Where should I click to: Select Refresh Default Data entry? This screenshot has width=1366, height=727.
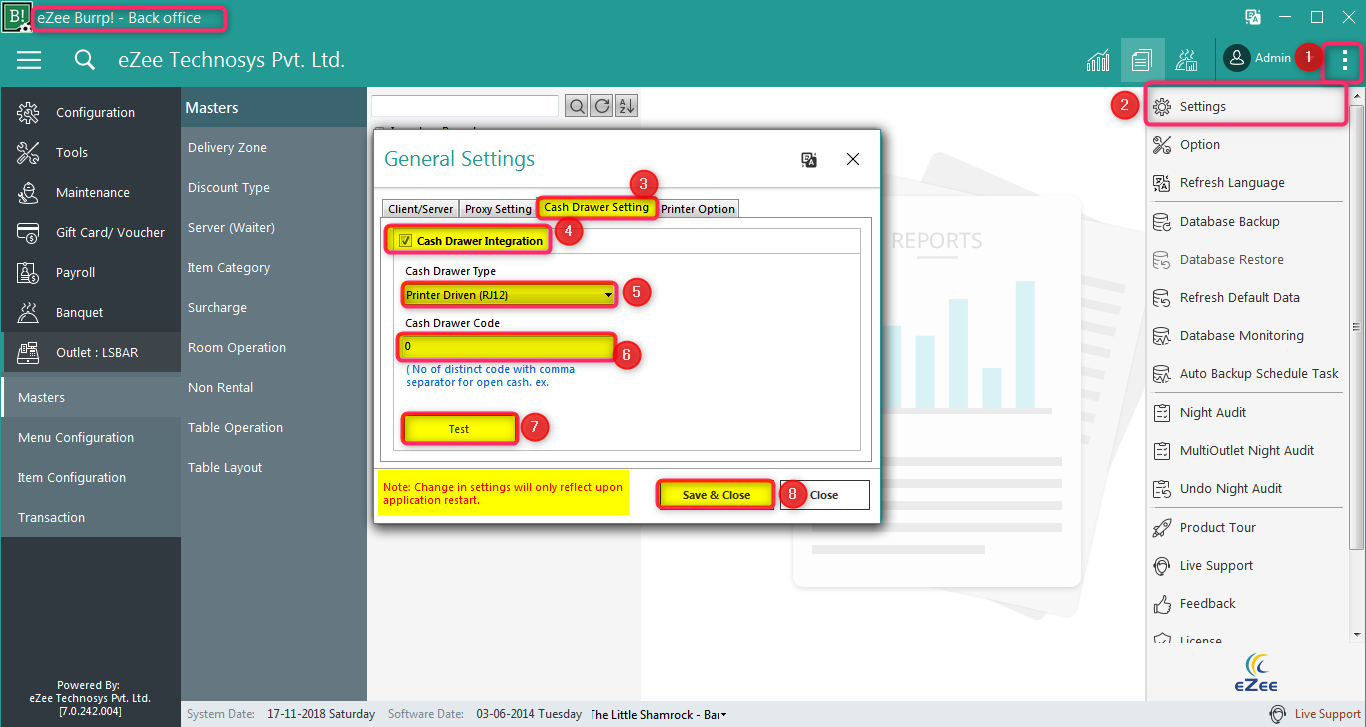click(x=1246, y=297)
